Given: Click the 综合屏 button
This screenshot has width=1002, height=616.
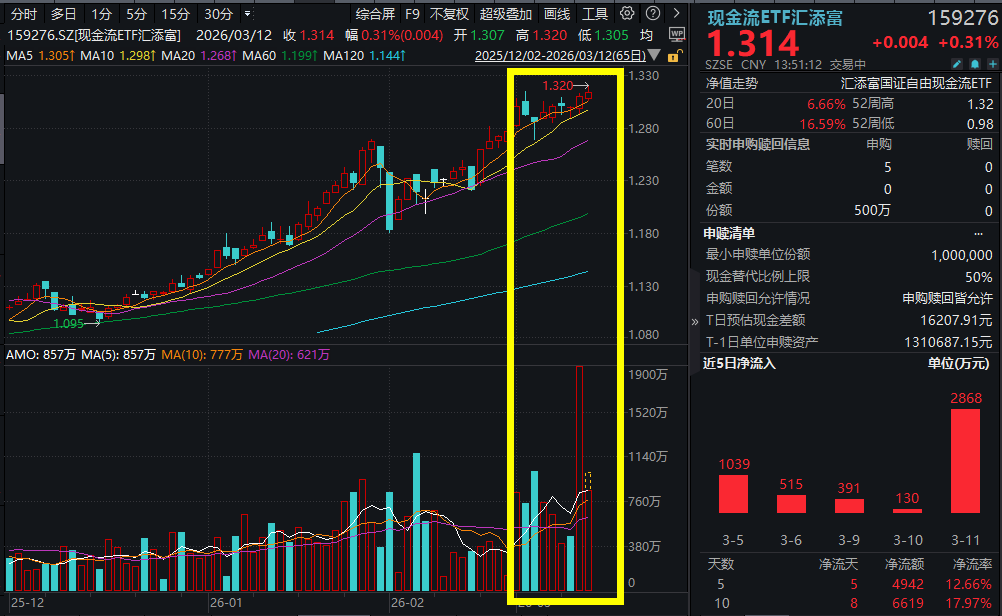Looking at the screenshot, I should [376, 14].
